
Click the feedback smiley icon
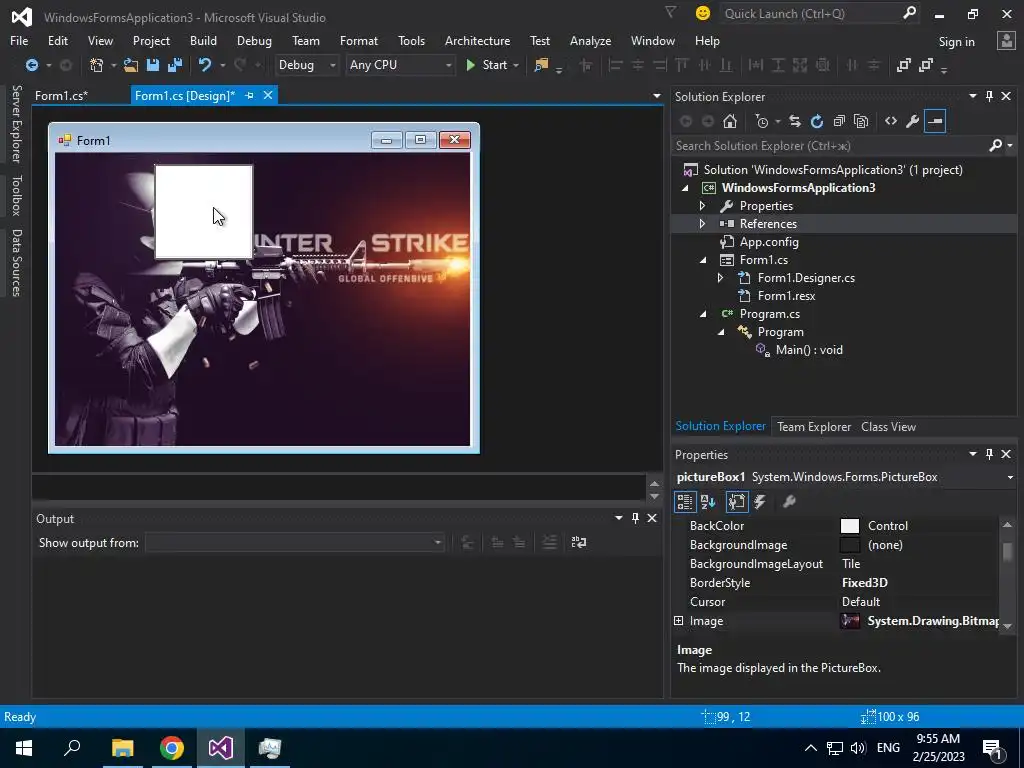pyautogui.click(x=703, y=13)
